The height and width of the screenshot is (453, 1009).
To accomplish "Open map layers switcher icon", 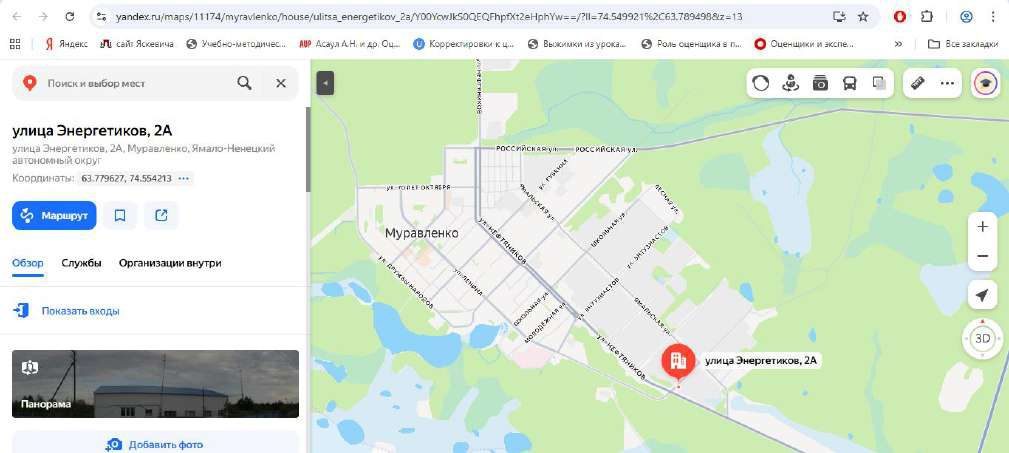I will click(879, 83).
